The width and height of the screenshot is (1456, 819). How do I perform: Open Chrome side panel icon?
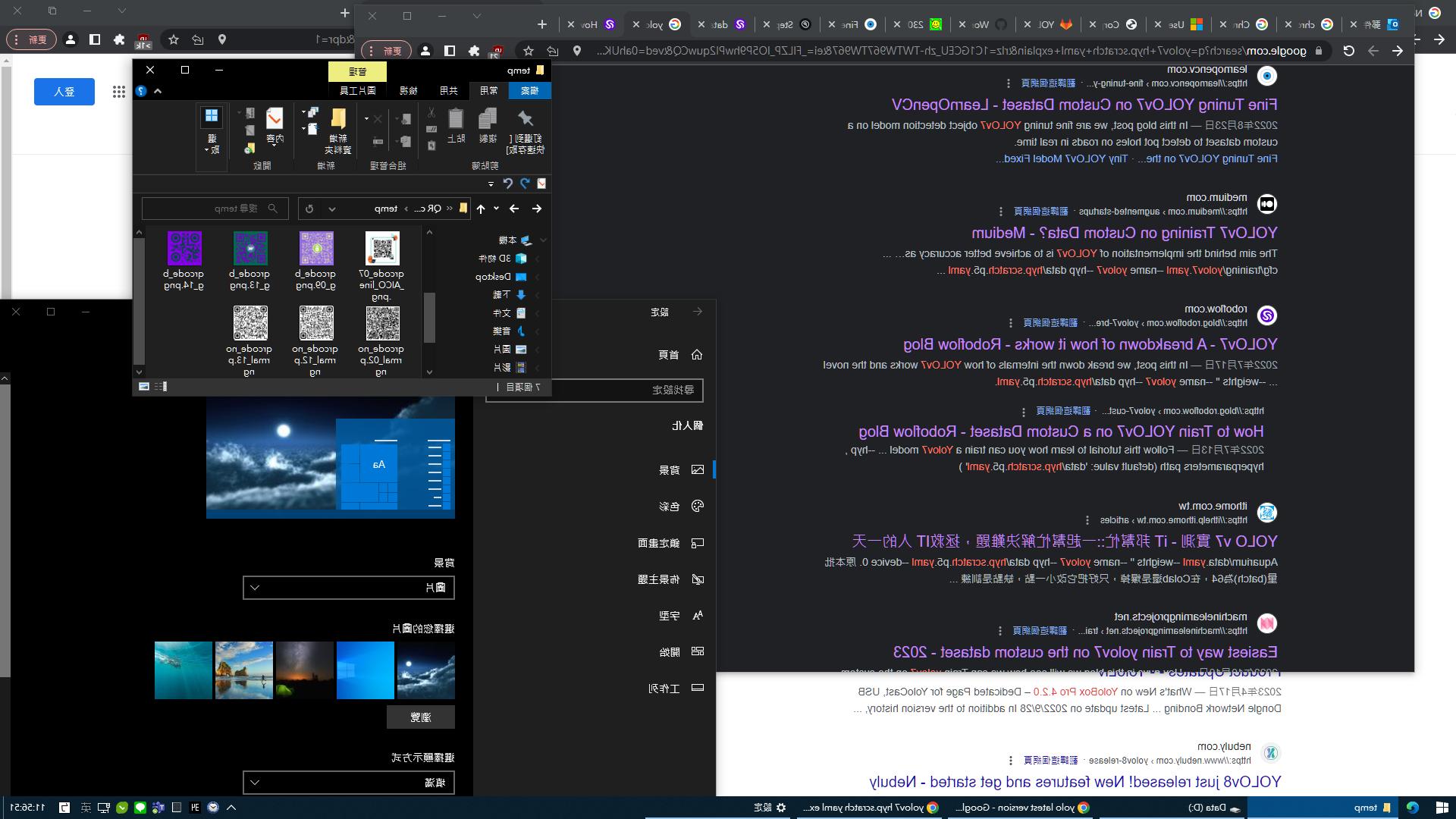[x=450, y=51]
